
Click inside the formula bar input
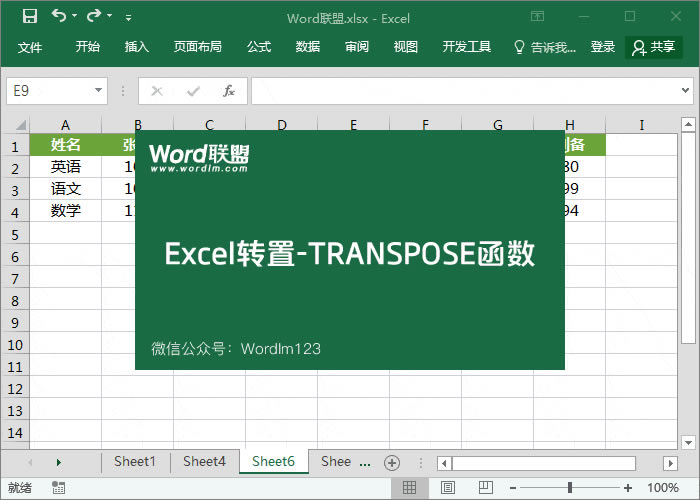[x=464, y=91]
